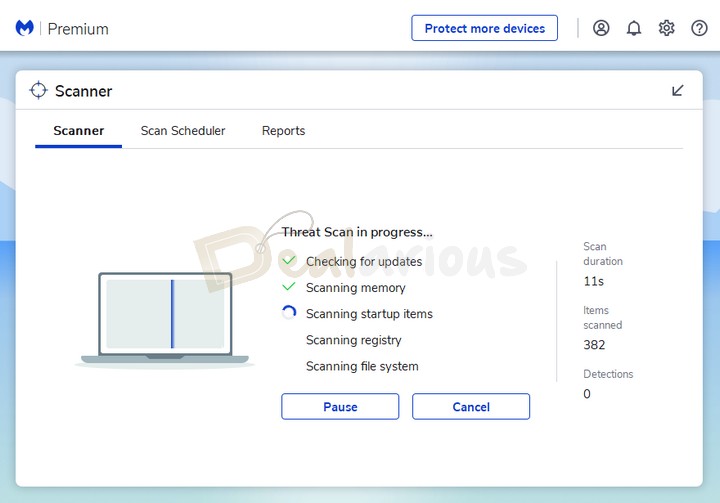
Task: Click 'Checking for updates' step text
Action: 364,261
